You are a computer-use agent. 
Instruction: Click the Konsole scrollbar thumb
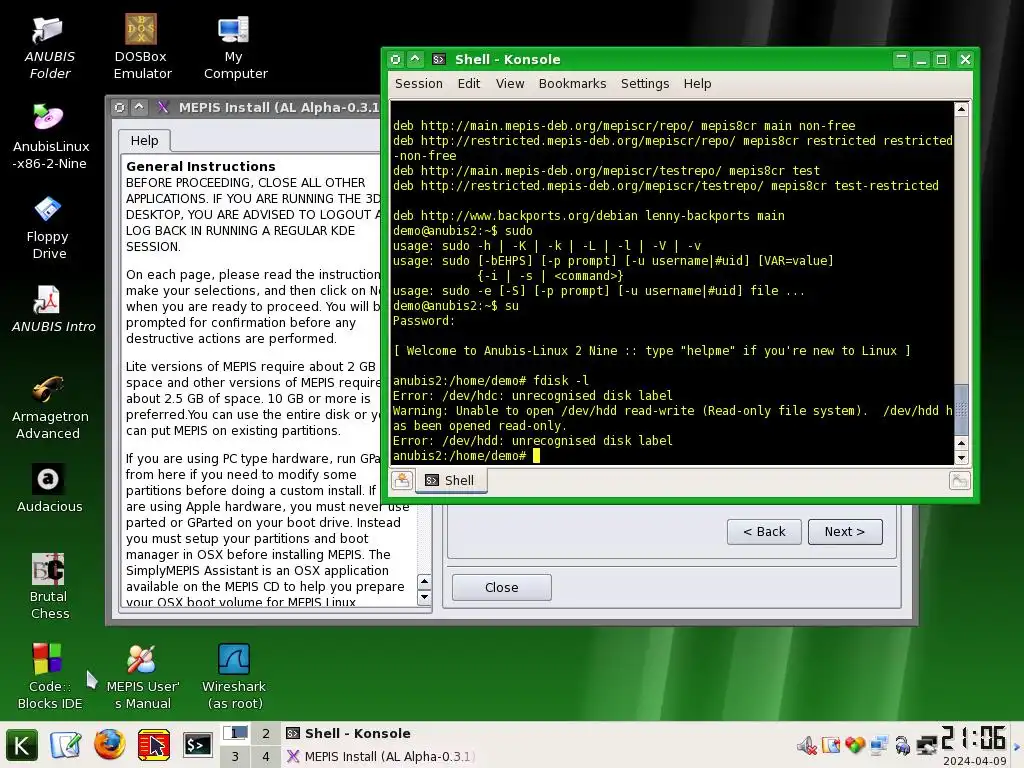[x=961, y=409]
